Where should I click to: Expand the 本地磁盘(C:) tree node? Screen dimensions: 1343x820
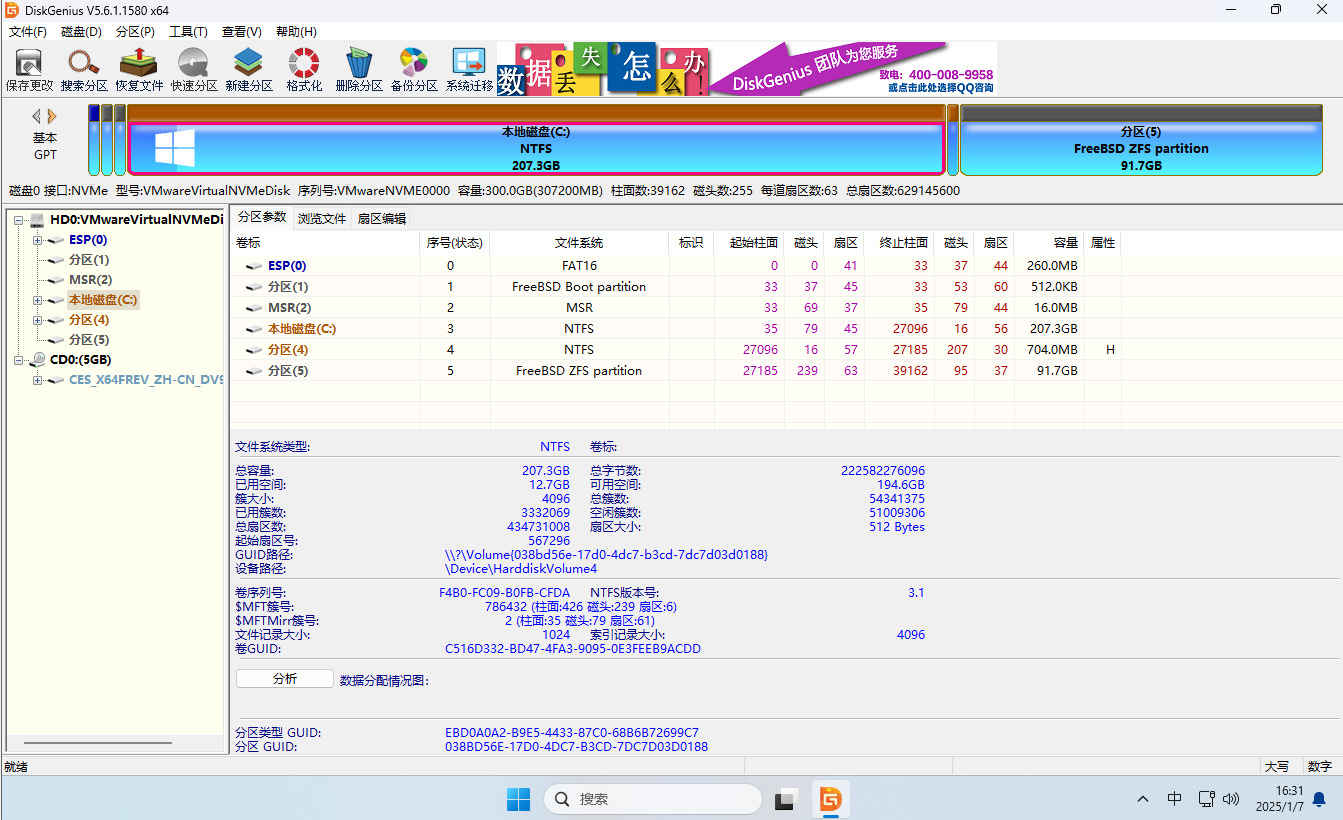[37, 300]
